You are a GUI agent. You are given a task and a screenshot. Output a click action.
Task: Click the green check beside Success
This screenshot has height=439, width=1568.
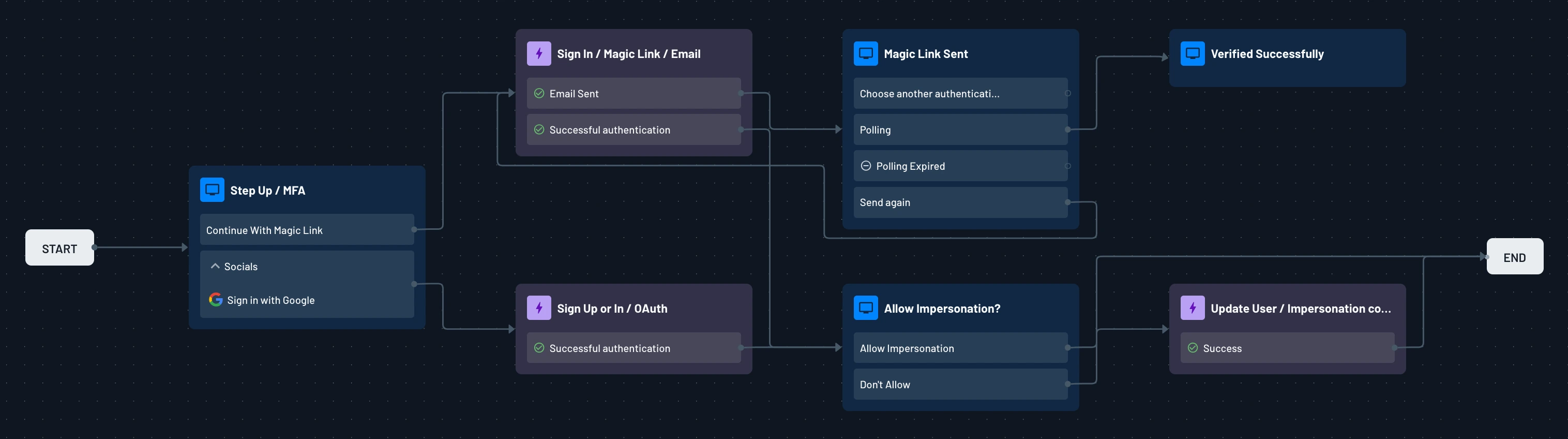pos(1192,347)
